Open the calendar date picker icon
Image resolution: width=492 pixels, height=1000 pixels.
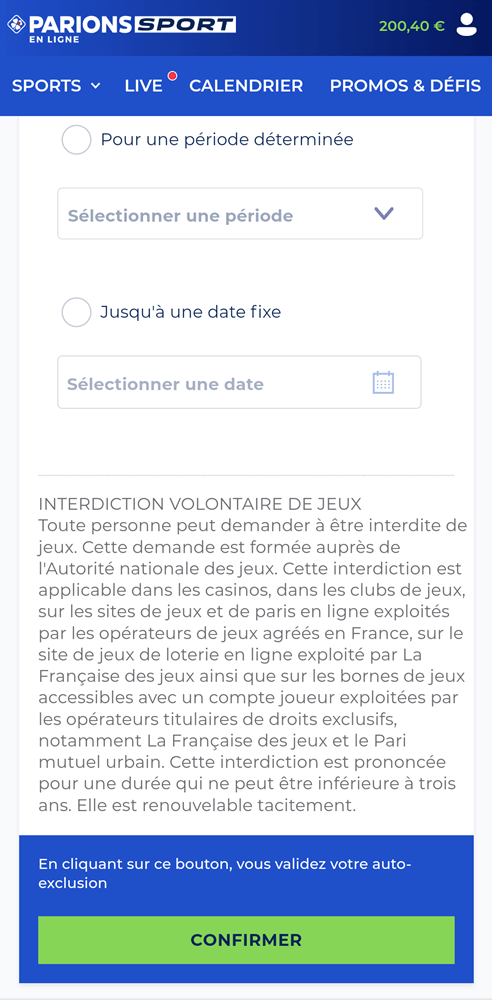(383, 383)
